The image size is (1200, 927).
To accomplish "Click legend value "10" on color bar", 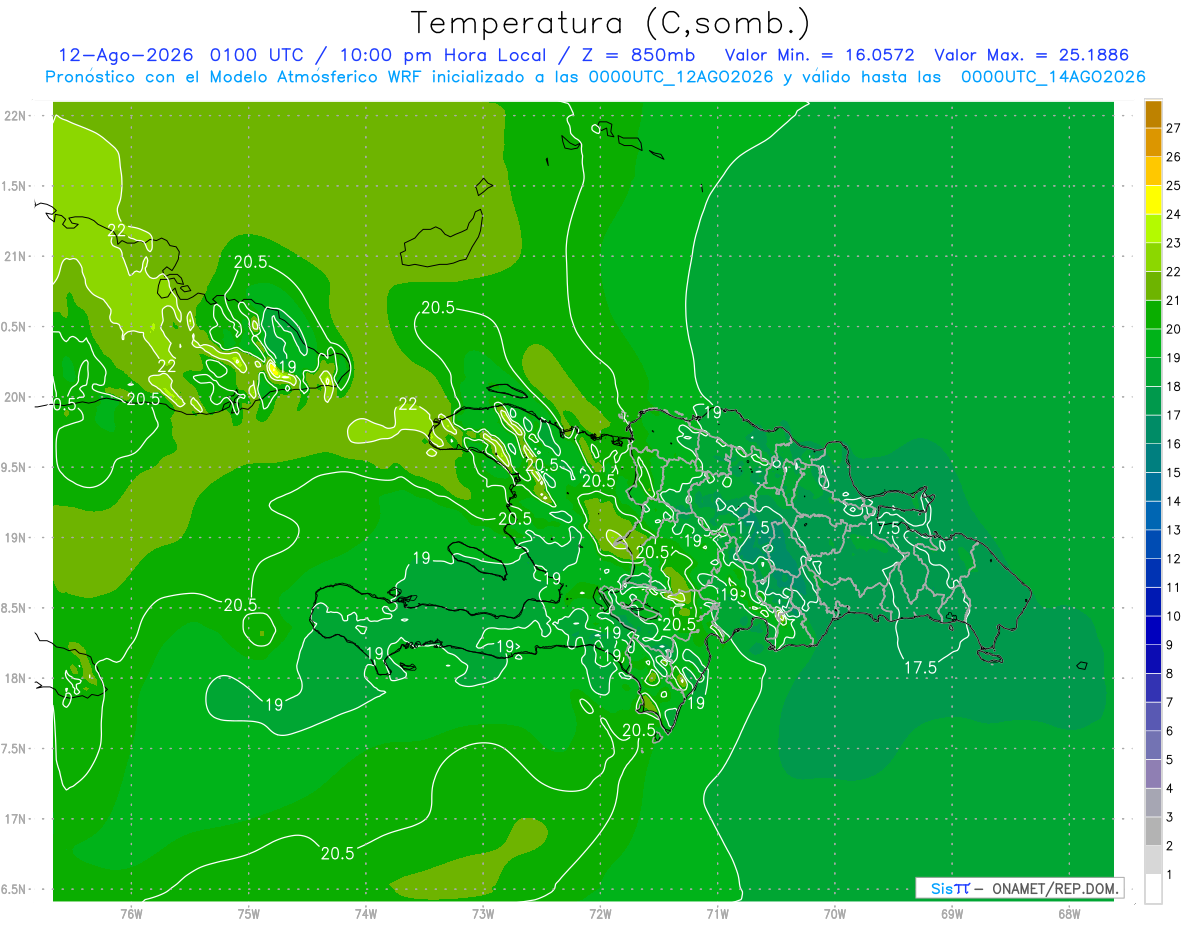I will (x=1174, y=616).
